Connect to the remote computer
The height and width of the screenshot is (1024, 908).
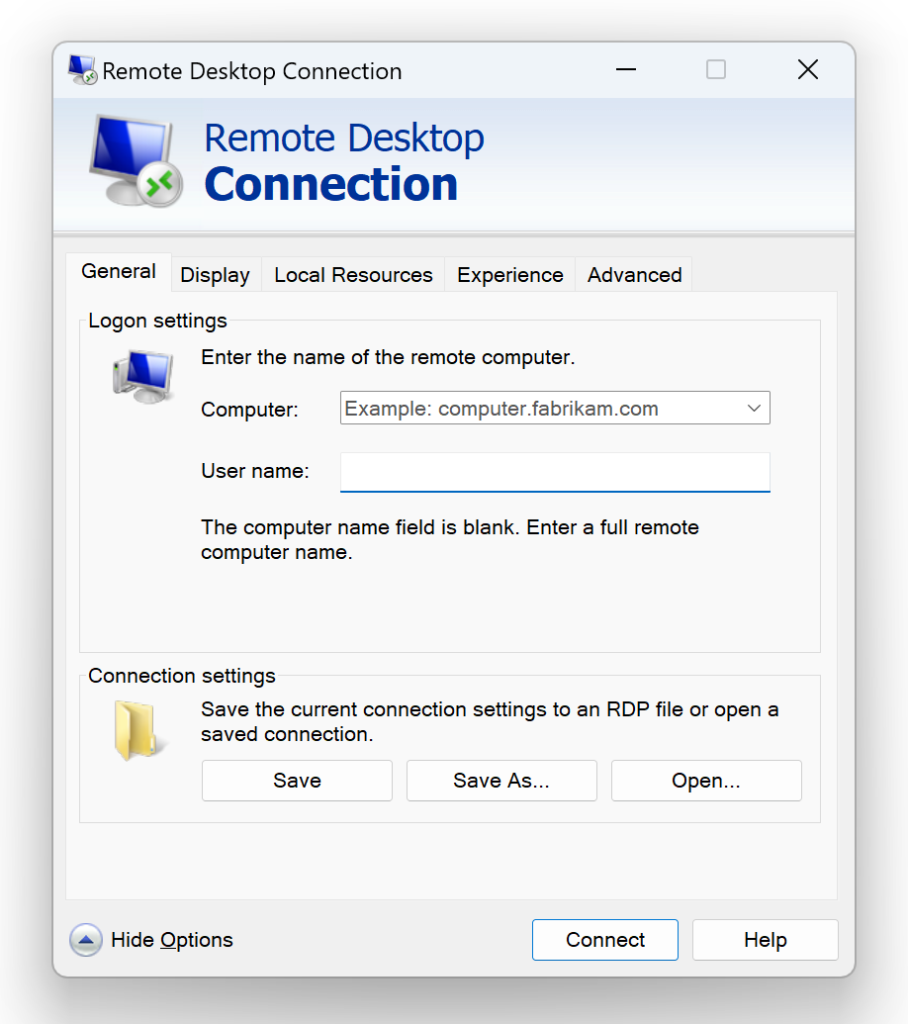604,940
